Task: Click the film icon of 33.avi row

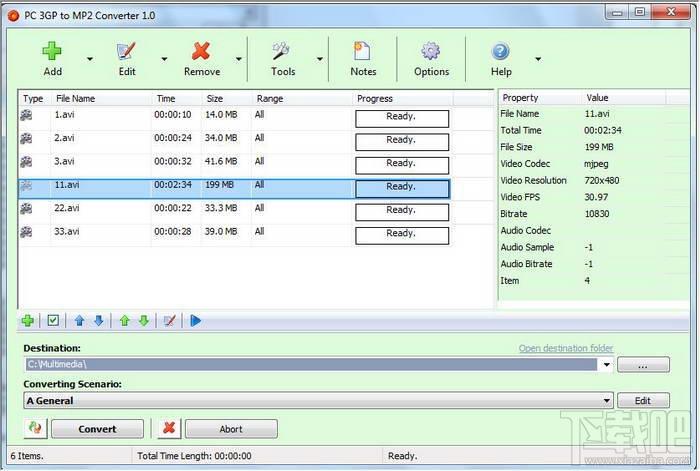Action: [x=26, y=232]
